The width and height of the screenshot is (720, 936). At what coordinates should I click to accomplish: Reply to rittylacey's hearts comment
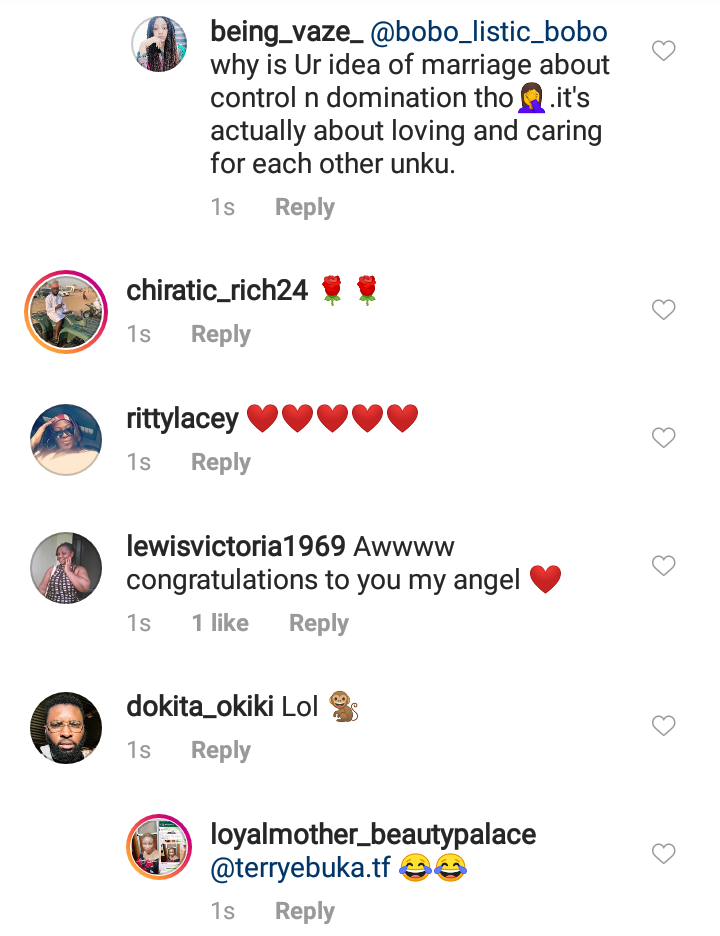221,463
